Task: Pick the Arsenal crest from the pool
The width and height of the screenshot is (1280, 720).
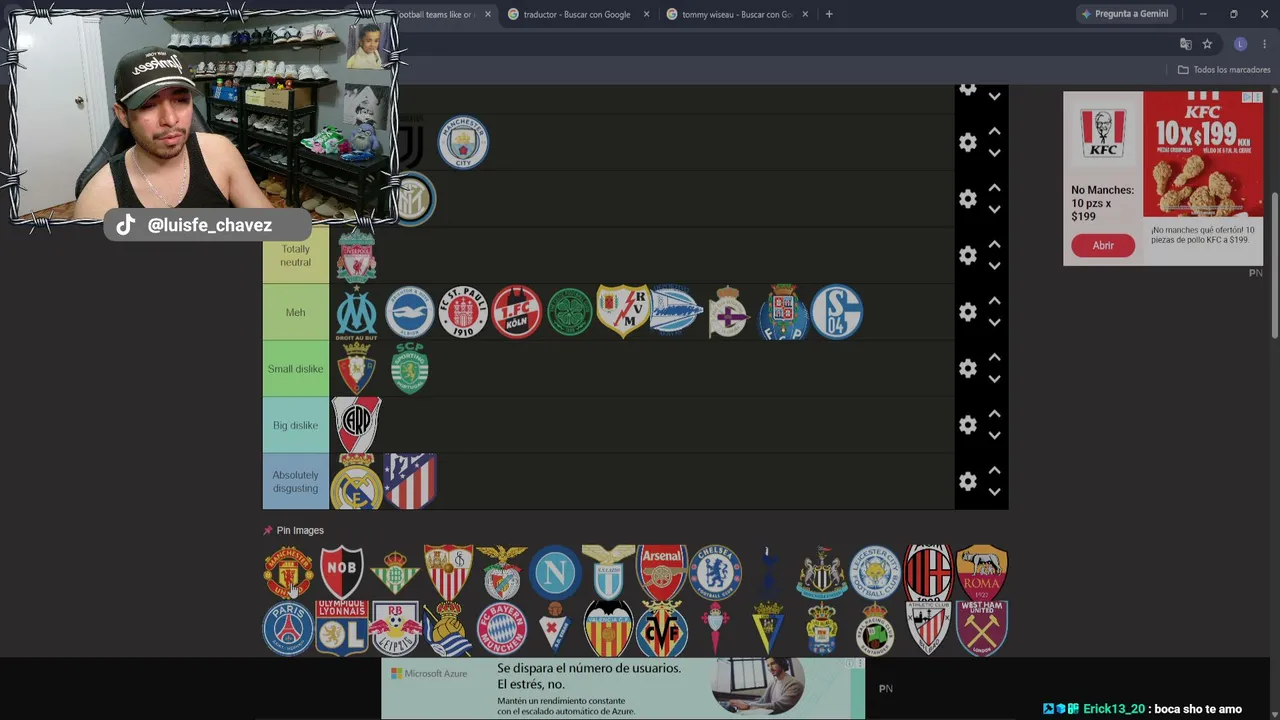Action: click(x=662, y=572)
